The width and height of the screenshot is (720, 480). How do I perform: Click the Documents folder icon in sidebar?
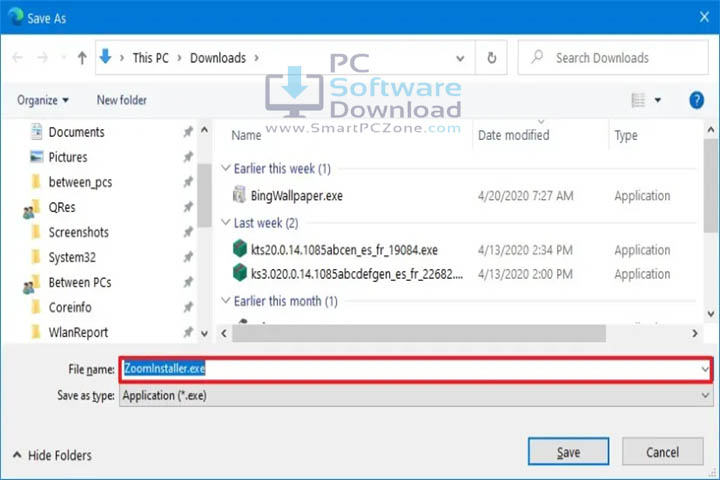click(x=36, y=132)
